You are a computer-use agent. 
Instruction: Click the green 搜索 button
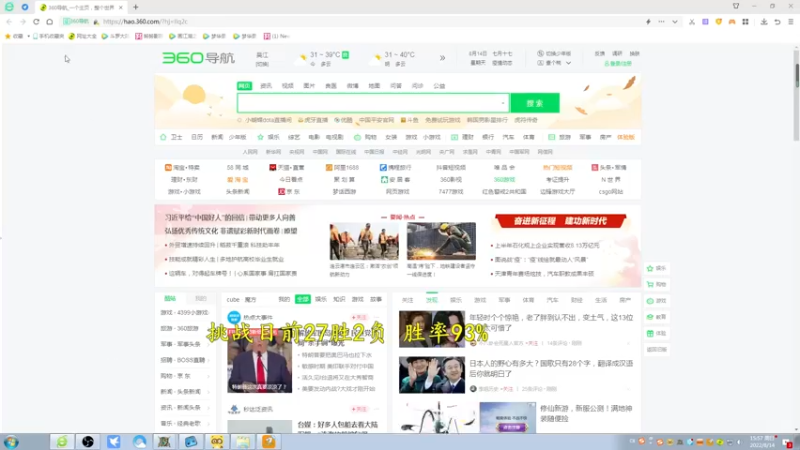(x=535, y=103)
